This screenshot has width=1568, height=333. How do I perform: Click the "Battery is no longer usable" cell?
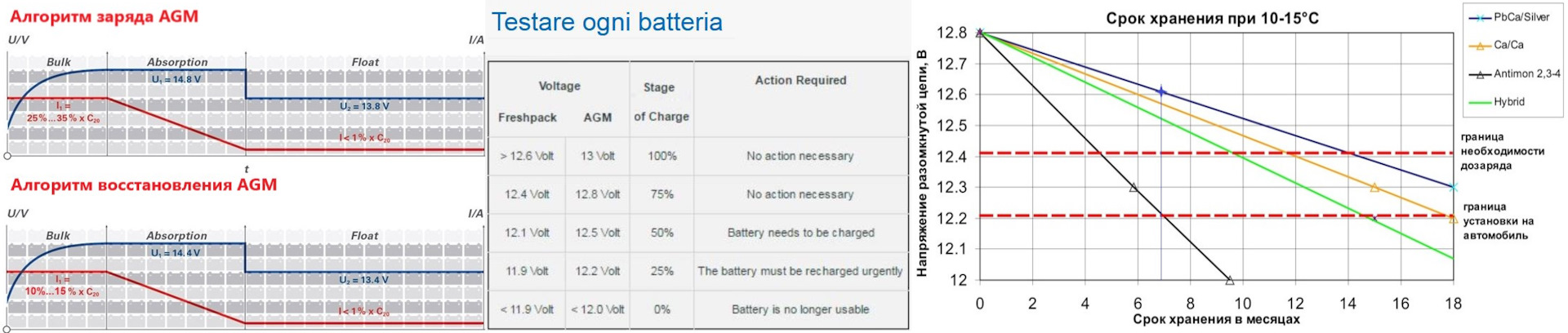(x=800, y=309)
